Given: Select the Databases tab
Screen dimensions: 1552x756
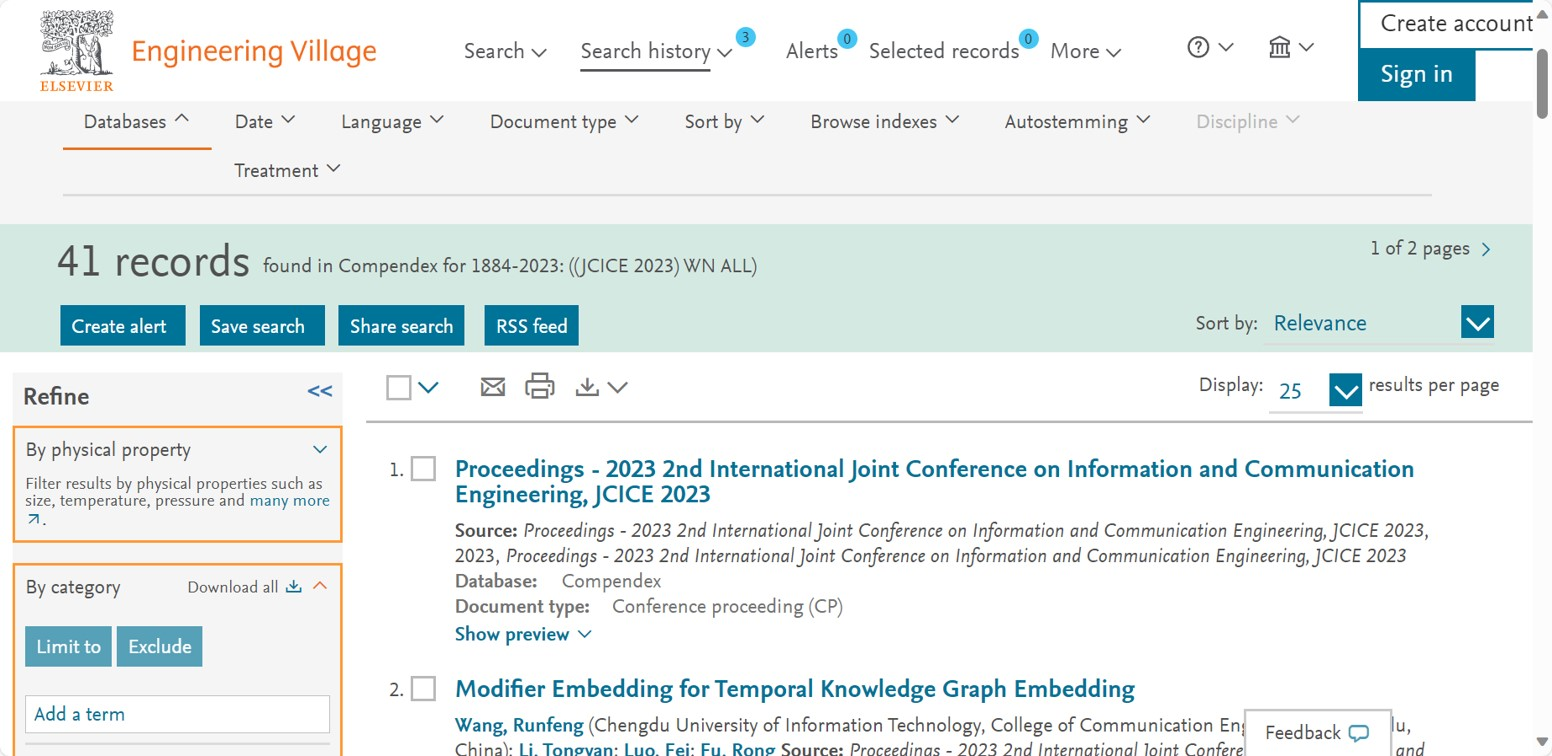Looking at the screenshot, I should click(136, 121).
